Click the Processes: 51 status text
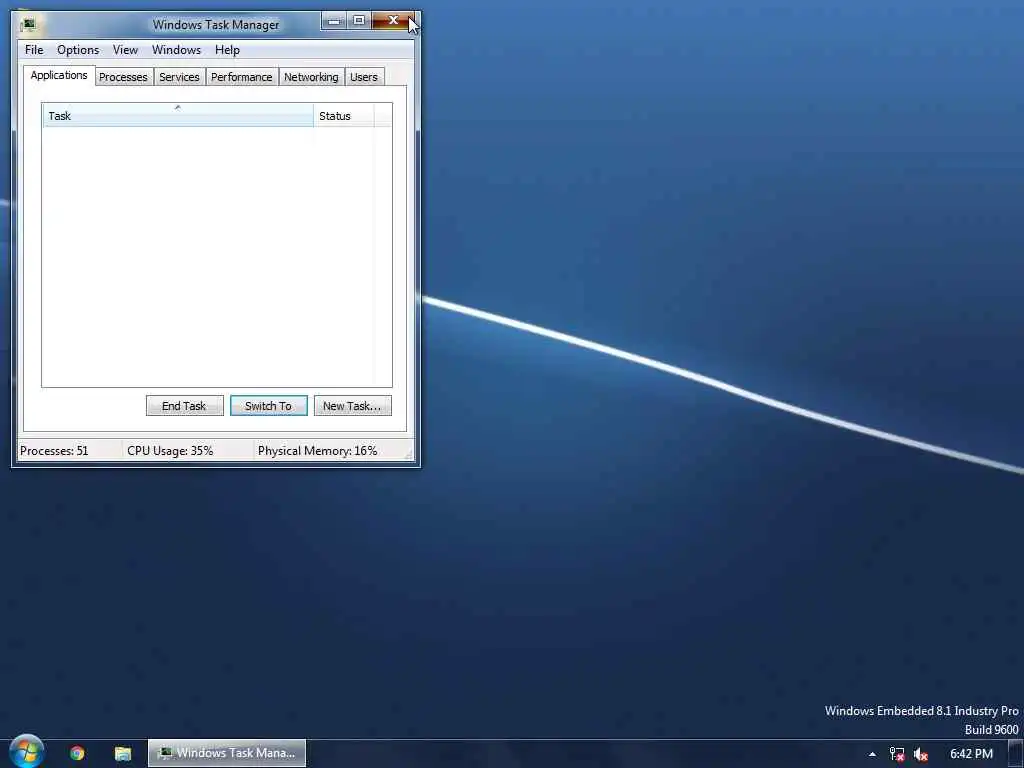Screen dimensions: 1024x768 (54, 451)
